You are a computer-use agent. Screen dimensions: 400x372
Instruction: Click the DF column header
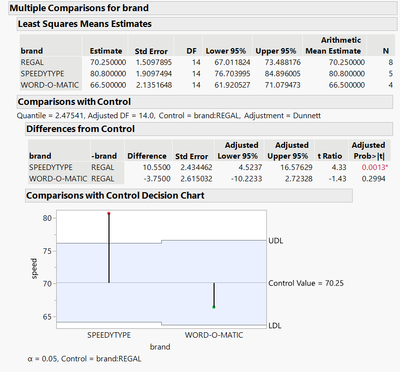coord(191,51)
